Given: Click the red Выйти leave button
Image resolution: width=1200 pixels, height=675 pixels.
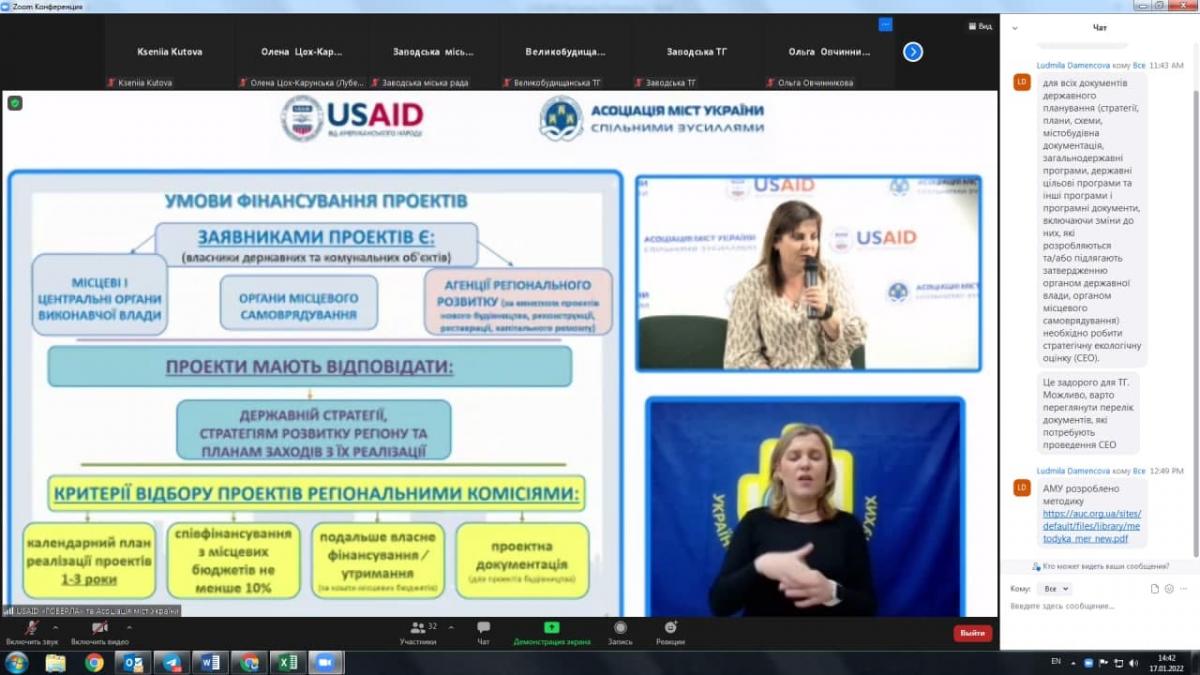Looking at the screenshot, I should [972, 633].
